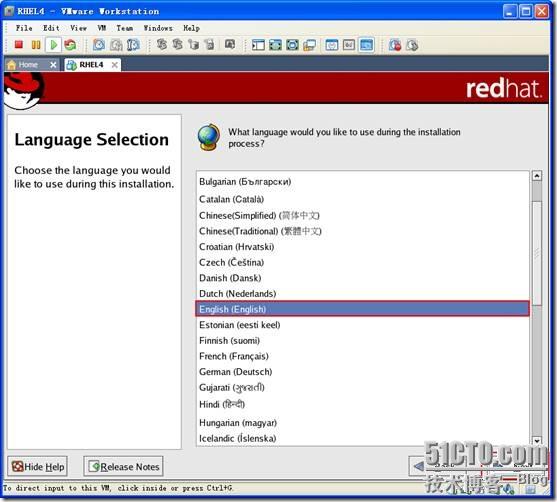Open the Edit menu

tap(51, 28)
